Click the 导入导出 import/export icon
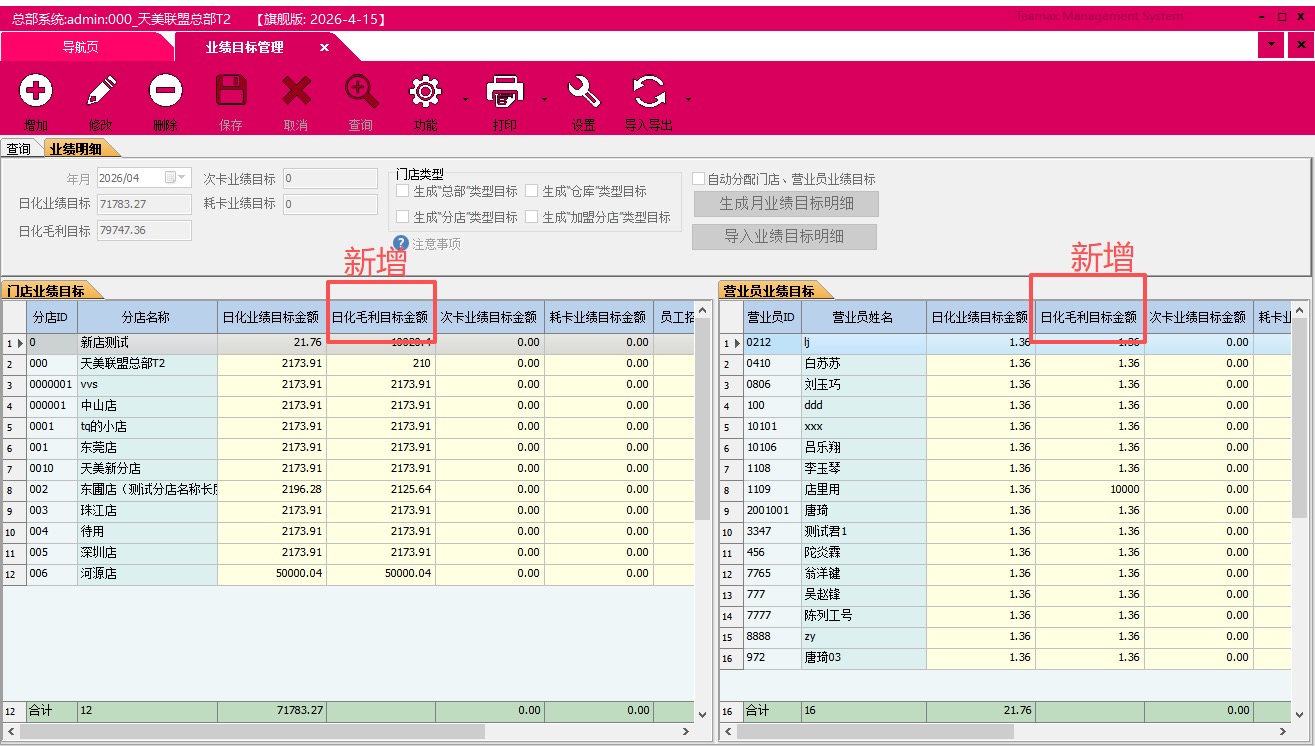1315x746 pixels. point(648,93)
